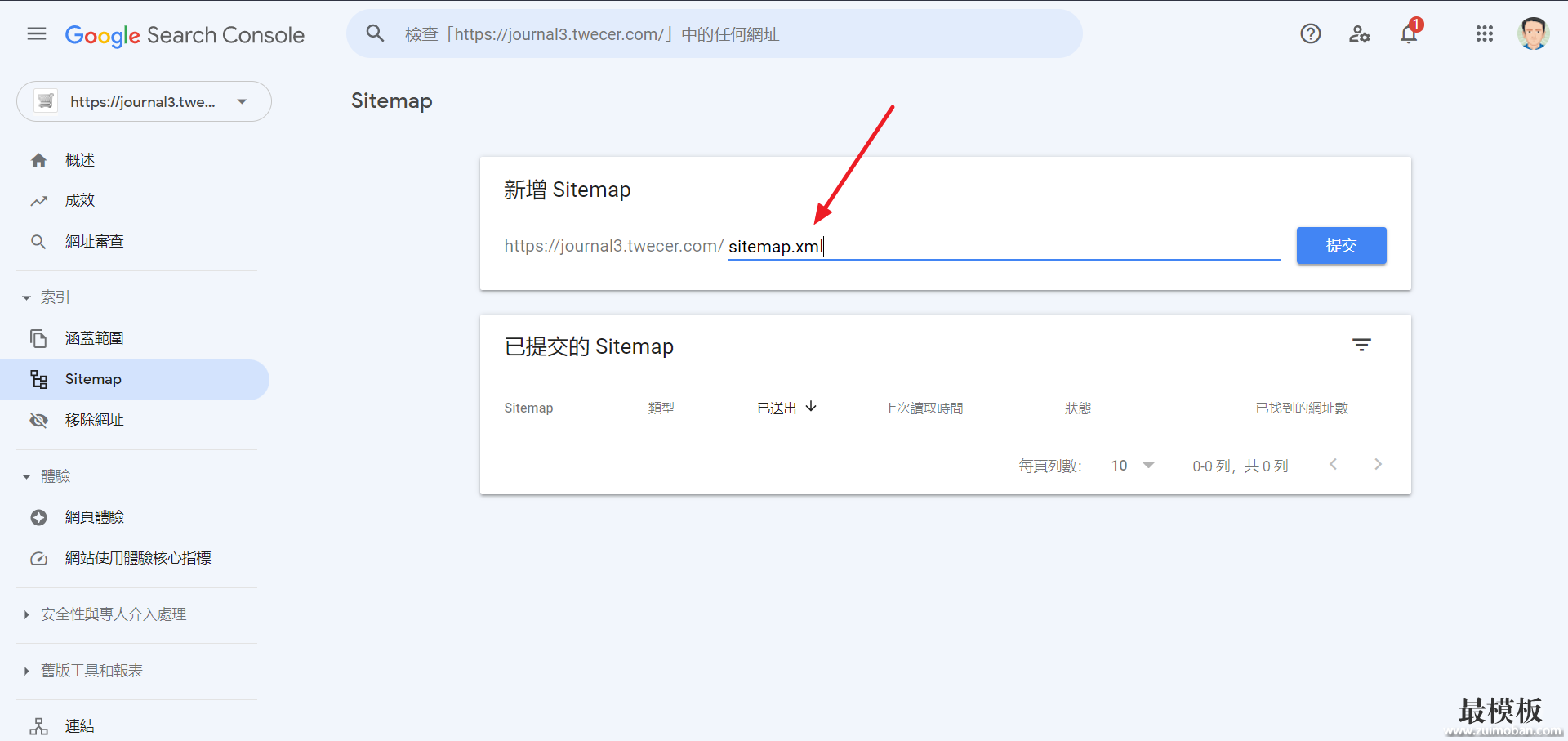Open the notifications bell
The width and height of the screenshot is (1568, 741).
coord(1409,34)
